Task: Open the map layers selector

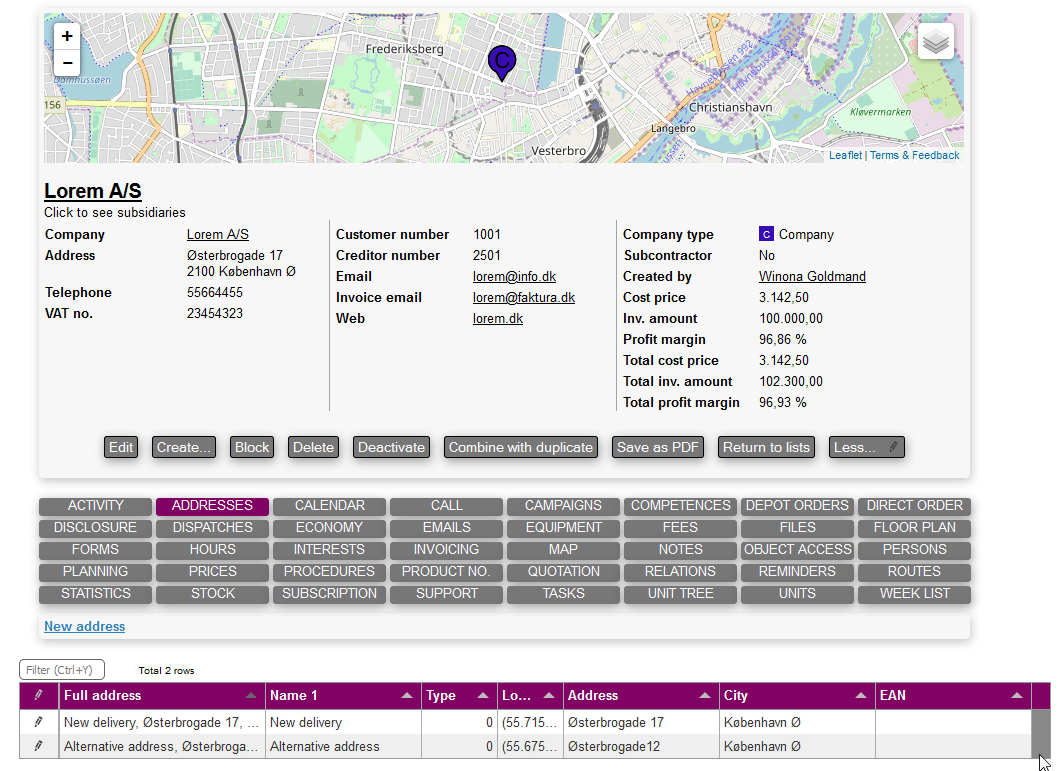Action: pos(935,42)
